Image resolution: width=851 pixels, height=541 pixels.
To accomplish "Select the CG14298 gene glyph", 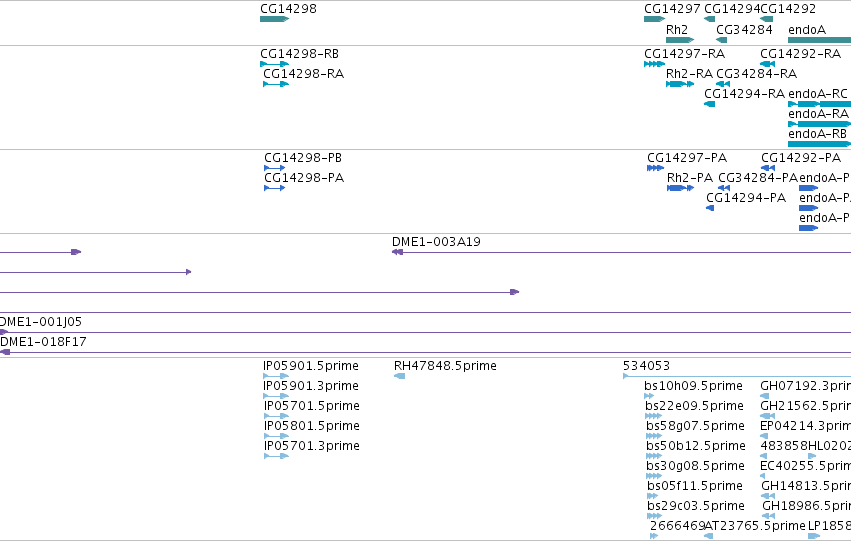I will point(275,19).
